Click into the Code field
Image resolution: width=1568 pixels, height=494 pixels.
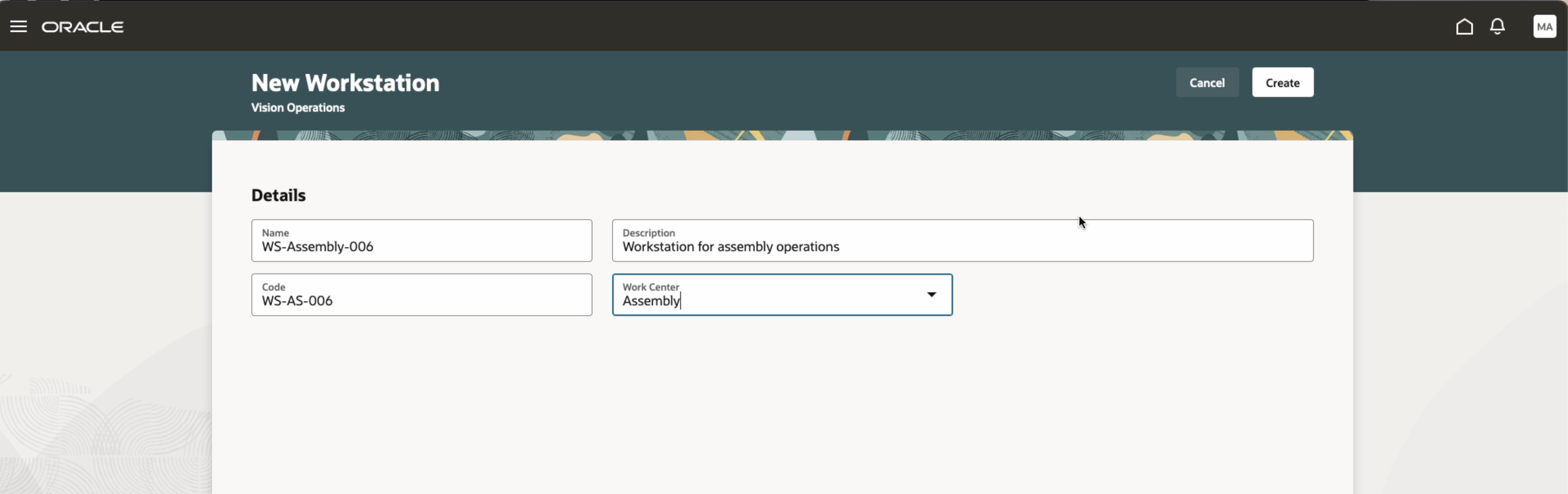pos(421,295)
